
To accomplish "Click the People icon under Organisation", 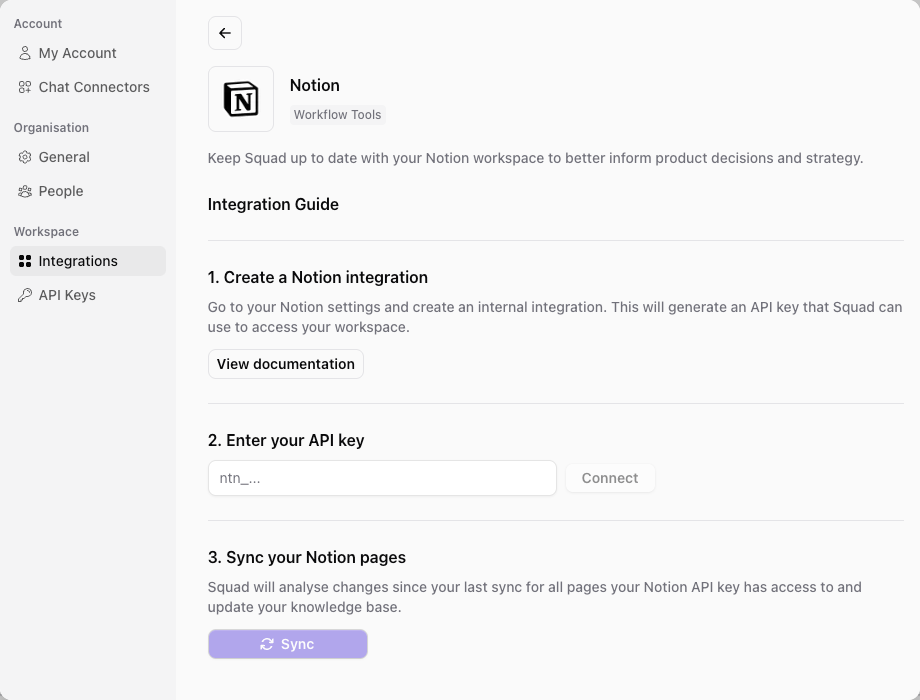I will click(24, 191).
